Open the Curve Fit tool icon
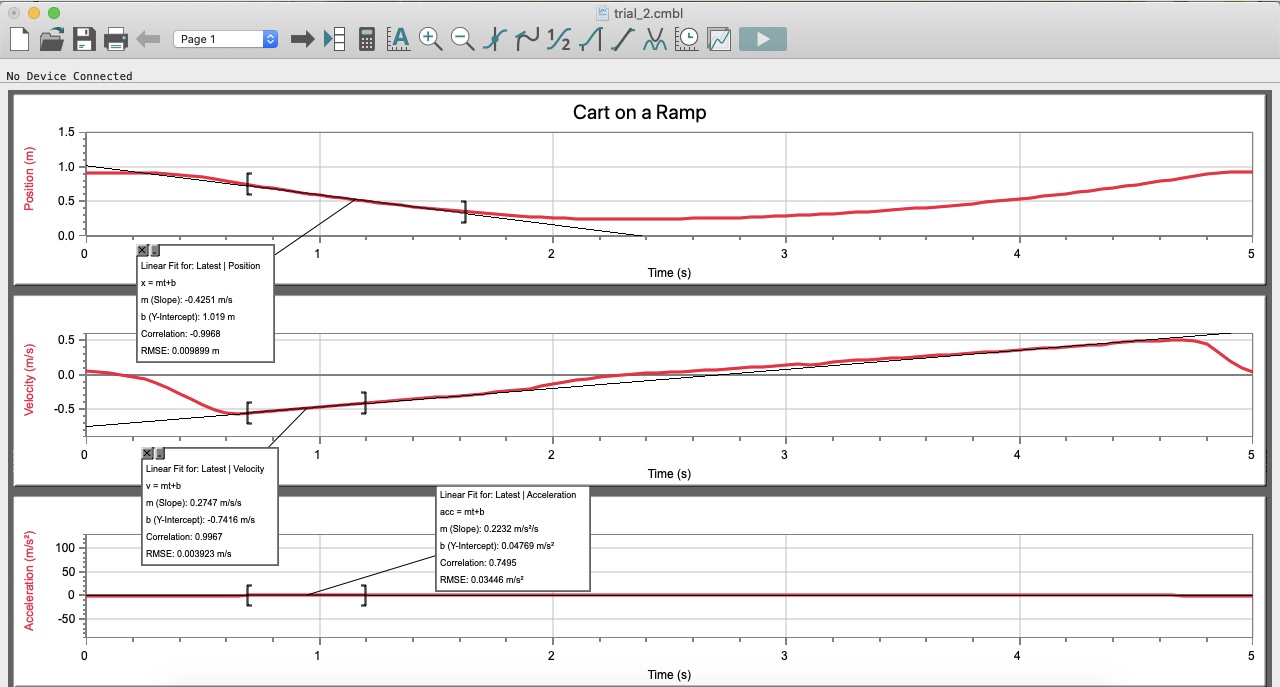The image size is (1280, 687). (655, 39)
